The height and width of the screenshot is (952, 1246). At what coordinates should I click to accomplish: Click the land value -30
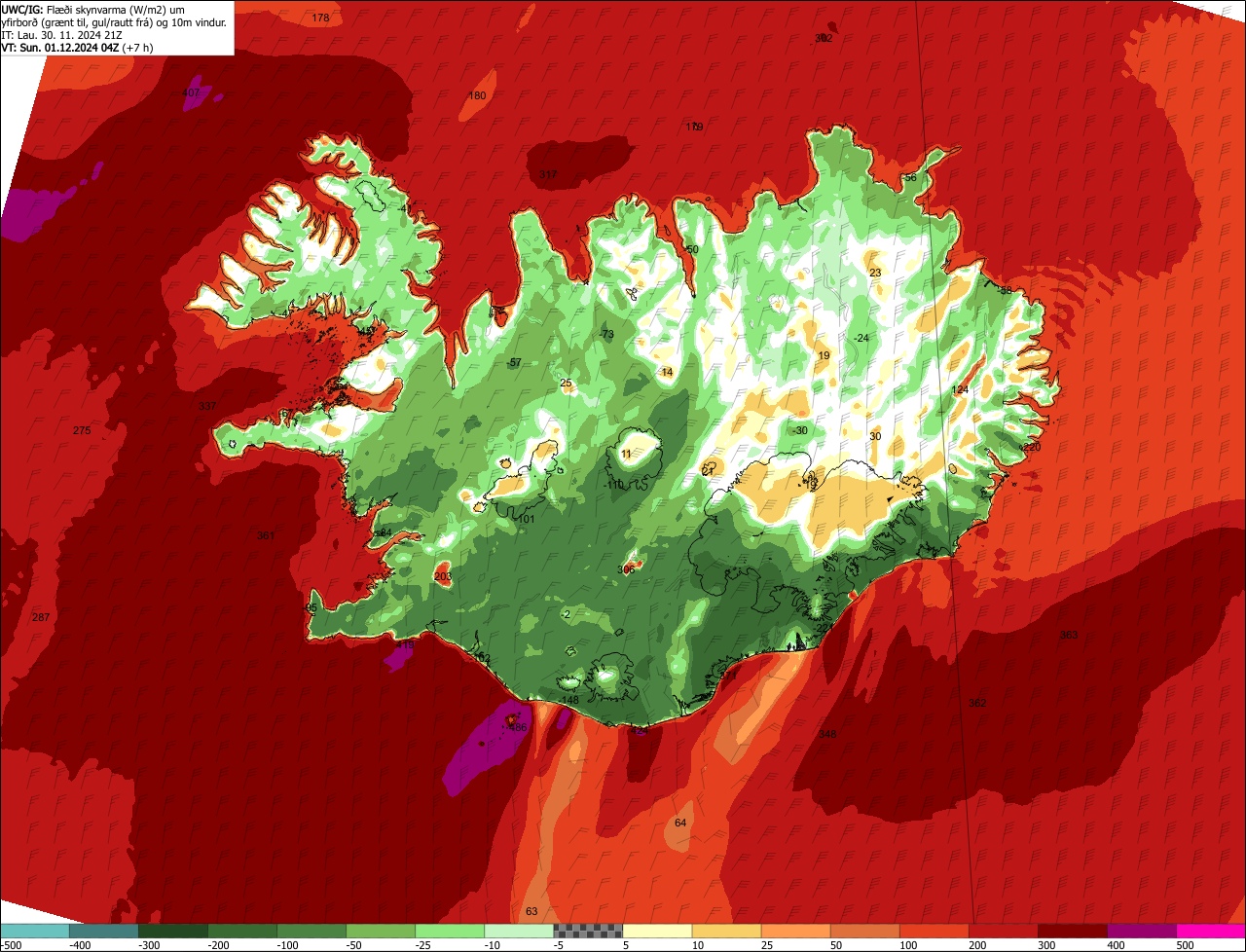pyautogui.click(x=800, y=430)
